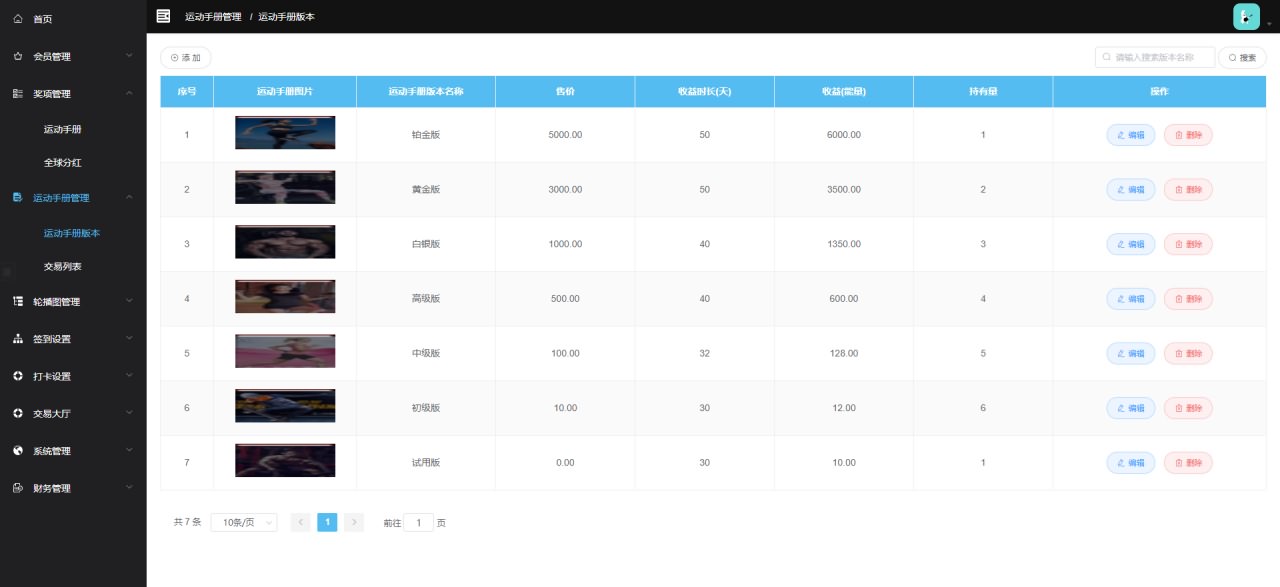Click the 搜索 search button
The height and width of the screenshot is (587, 1280).
tap(1242, 58)
